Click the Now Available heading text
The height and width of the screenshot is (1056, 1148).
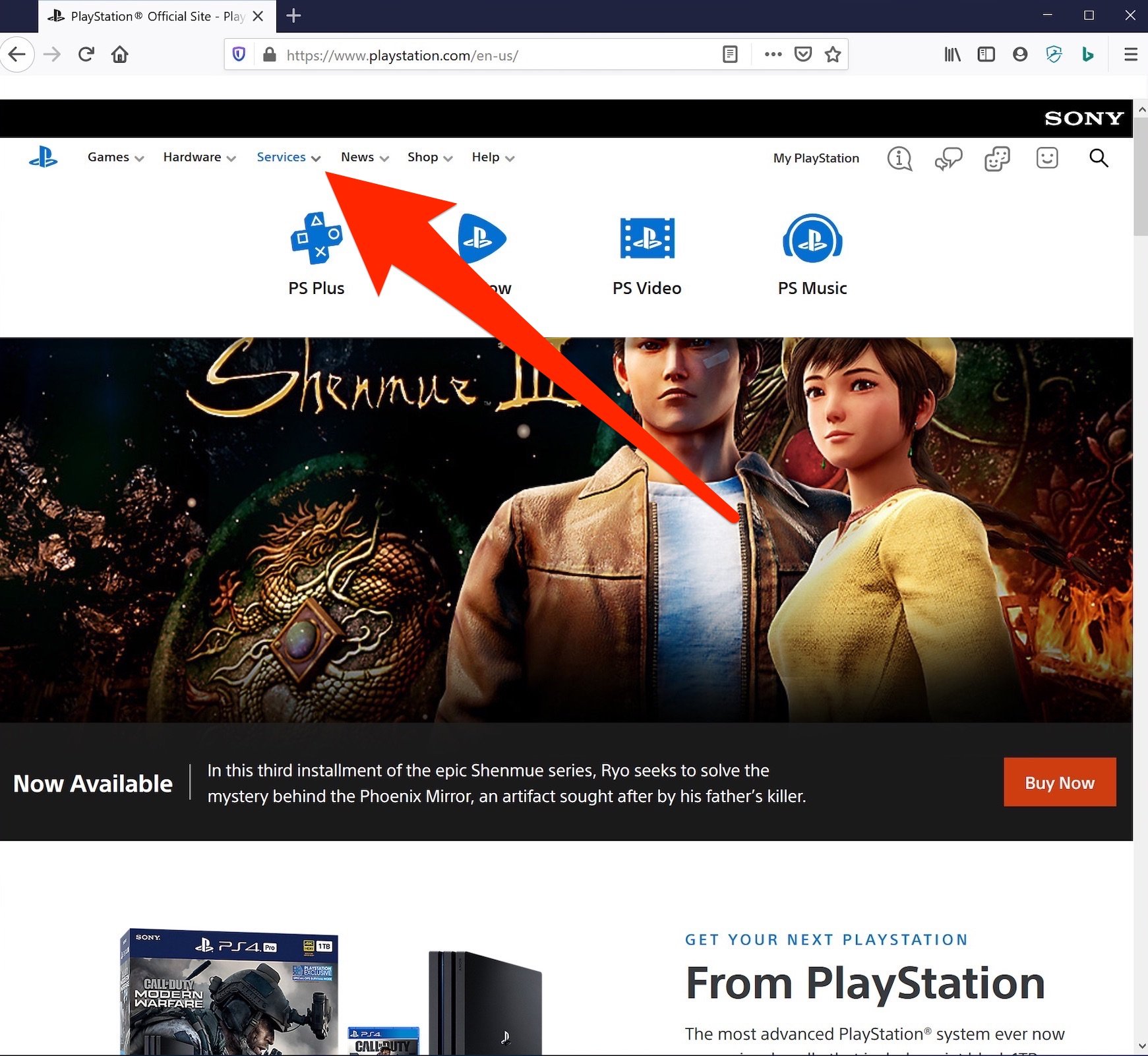pyautogui.click(x=93, y=783)
